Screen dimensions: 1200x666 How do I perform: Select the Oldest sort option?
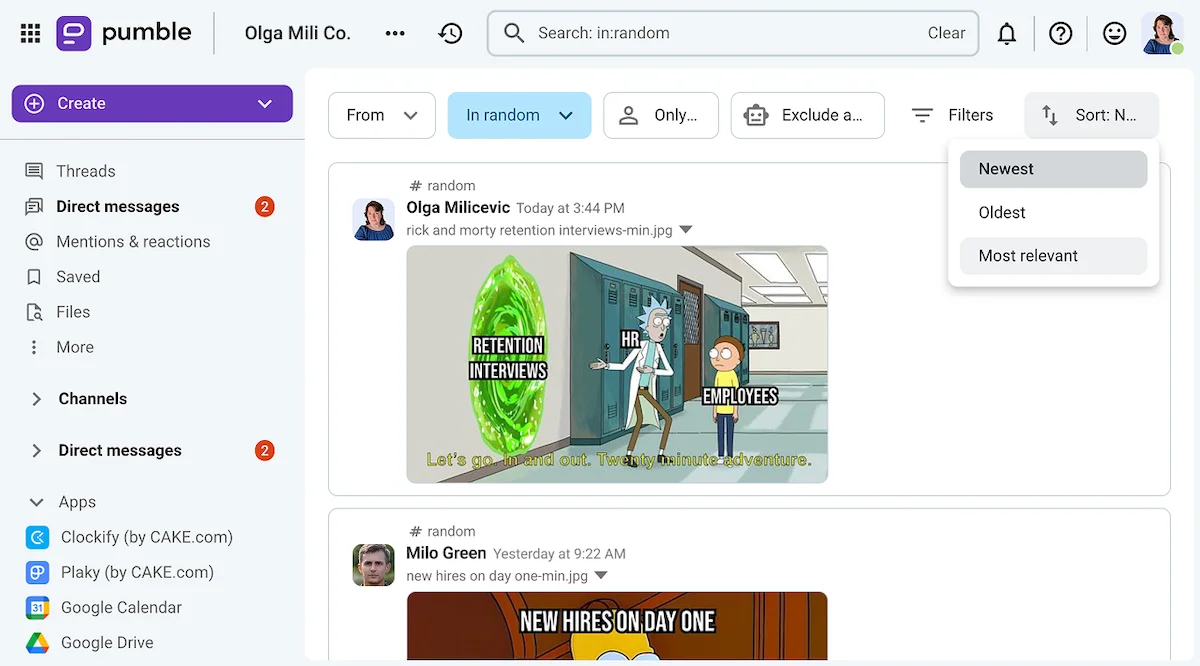click(1001, 212)
